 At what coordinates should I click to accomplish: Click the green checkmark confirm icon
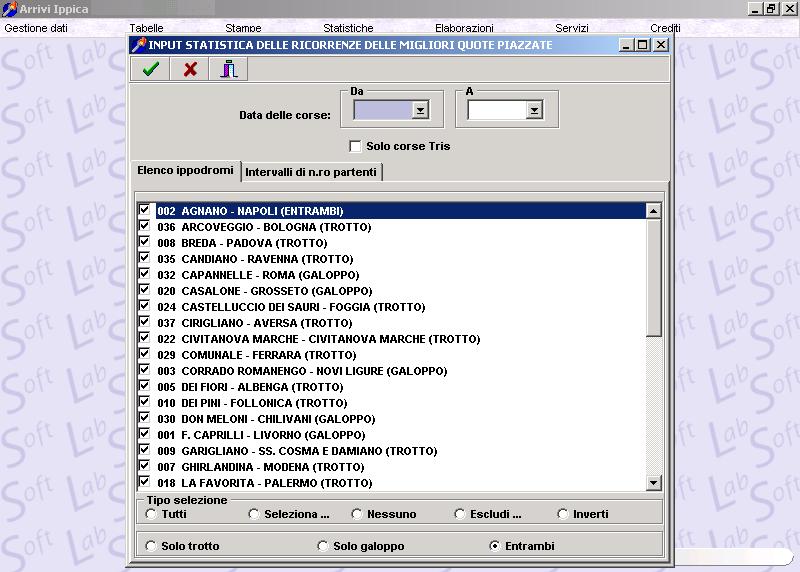coord(150,69)
